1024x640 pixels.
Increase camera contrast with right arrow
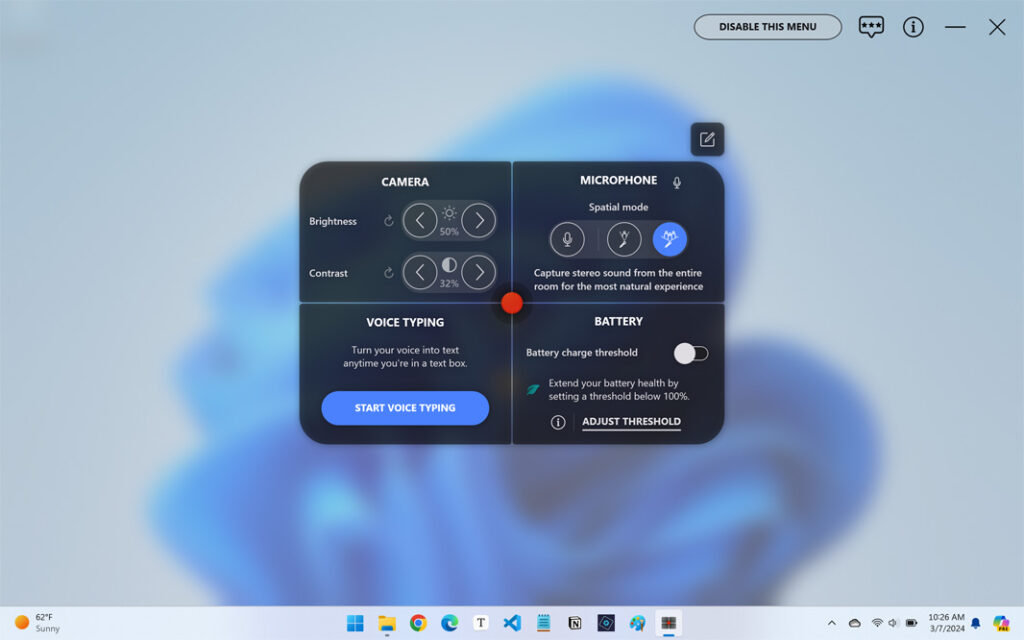(479, 272)
